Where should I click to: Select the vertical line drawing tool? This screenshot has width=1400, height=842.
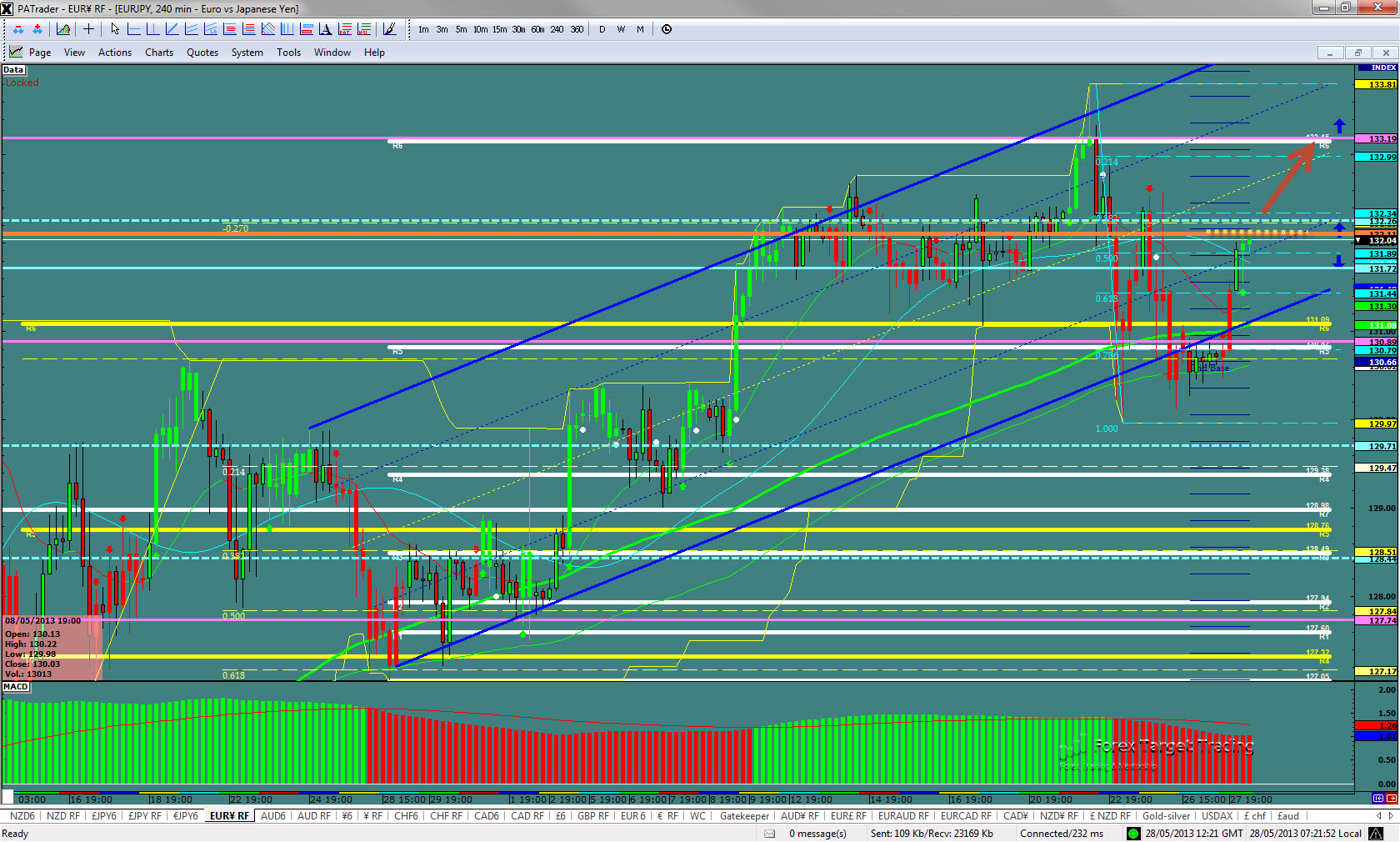point(152,29)
